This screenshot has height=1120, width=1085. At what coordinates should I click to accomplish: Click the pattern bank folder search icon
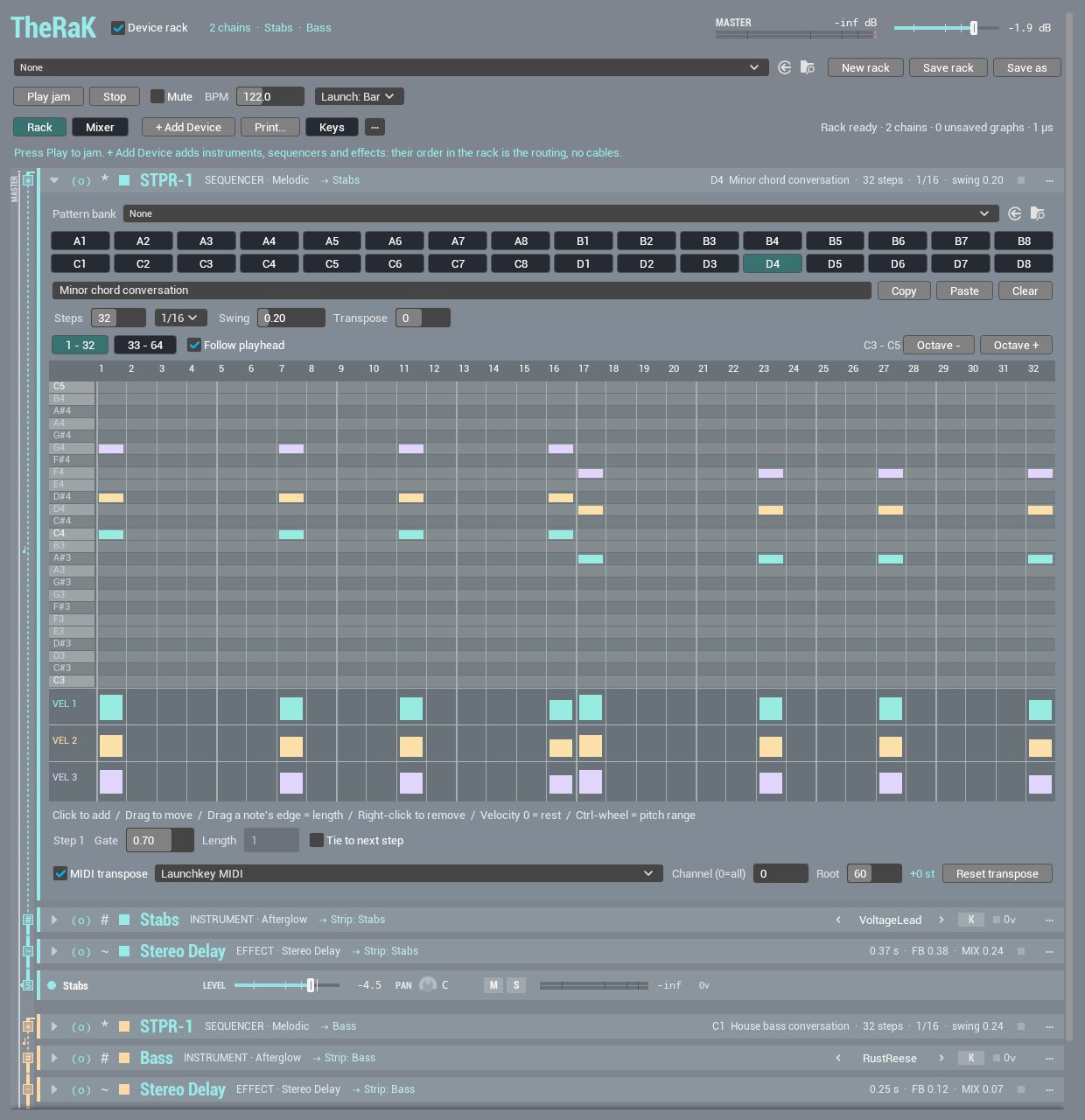[x=1038, y=213]
